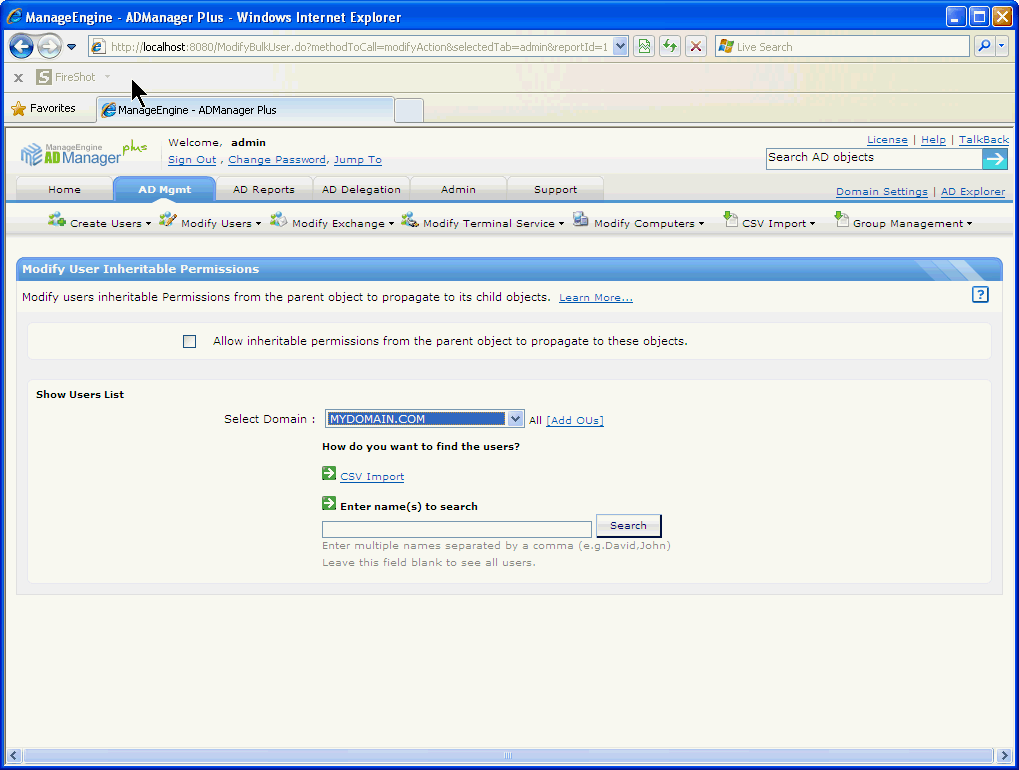The width and height of the screenshot is (1019, 770).
Task: Click the Sign Out link
Action: click(x=192, y=160)
